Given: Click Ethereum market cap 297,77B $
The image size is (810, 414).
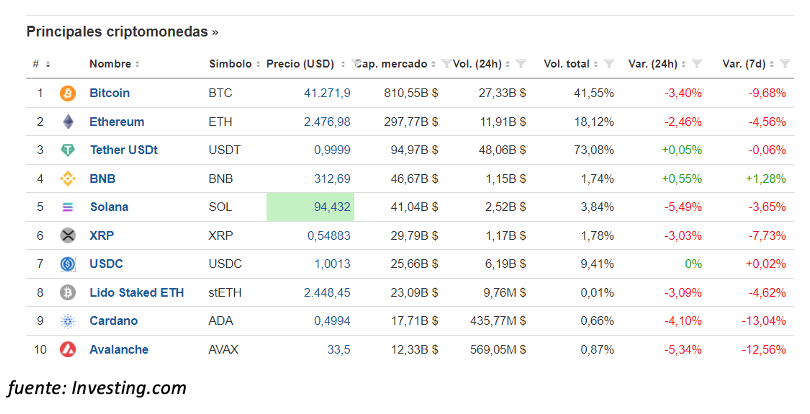Looking at the screenshot, I should pos(411,122).
